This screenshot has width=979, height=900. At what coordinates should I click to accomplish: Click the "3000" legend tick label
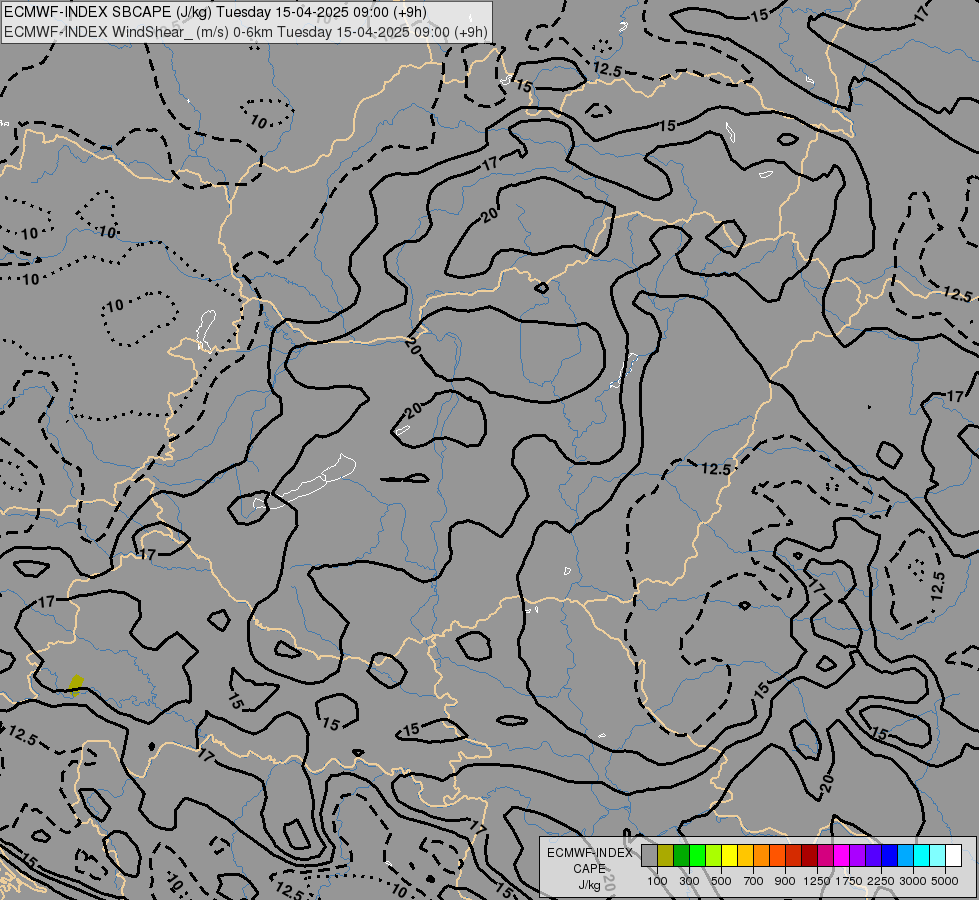913,881
